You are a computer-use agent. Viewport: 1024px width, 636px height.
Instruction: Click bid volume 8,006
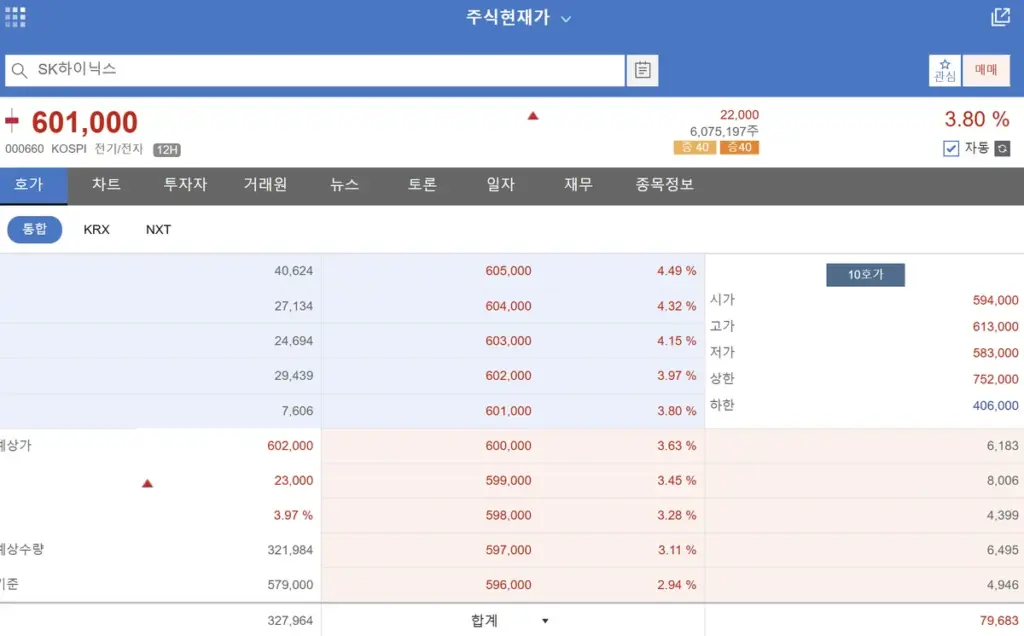pyautogui.click(x=1002, y=481)
